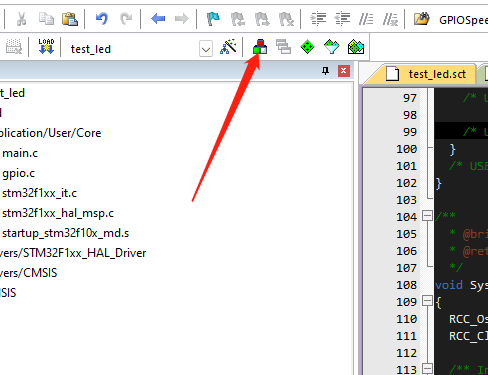Collapse the code fold at line 104
Screen dimensions: 488x375
[x=427, y=216]
